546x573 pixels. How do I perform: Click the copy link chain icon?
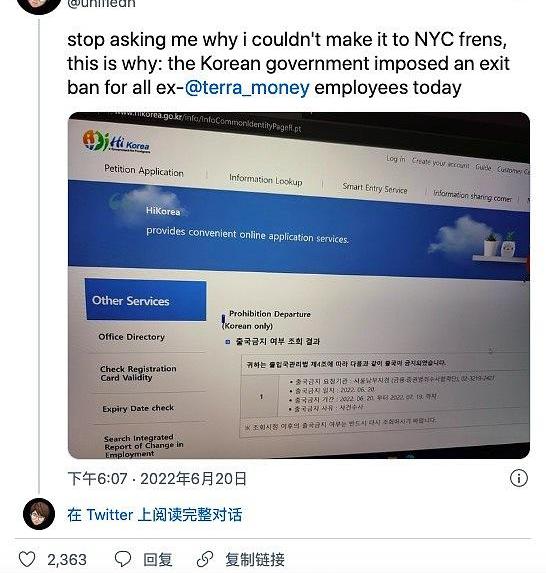(205, 559)
